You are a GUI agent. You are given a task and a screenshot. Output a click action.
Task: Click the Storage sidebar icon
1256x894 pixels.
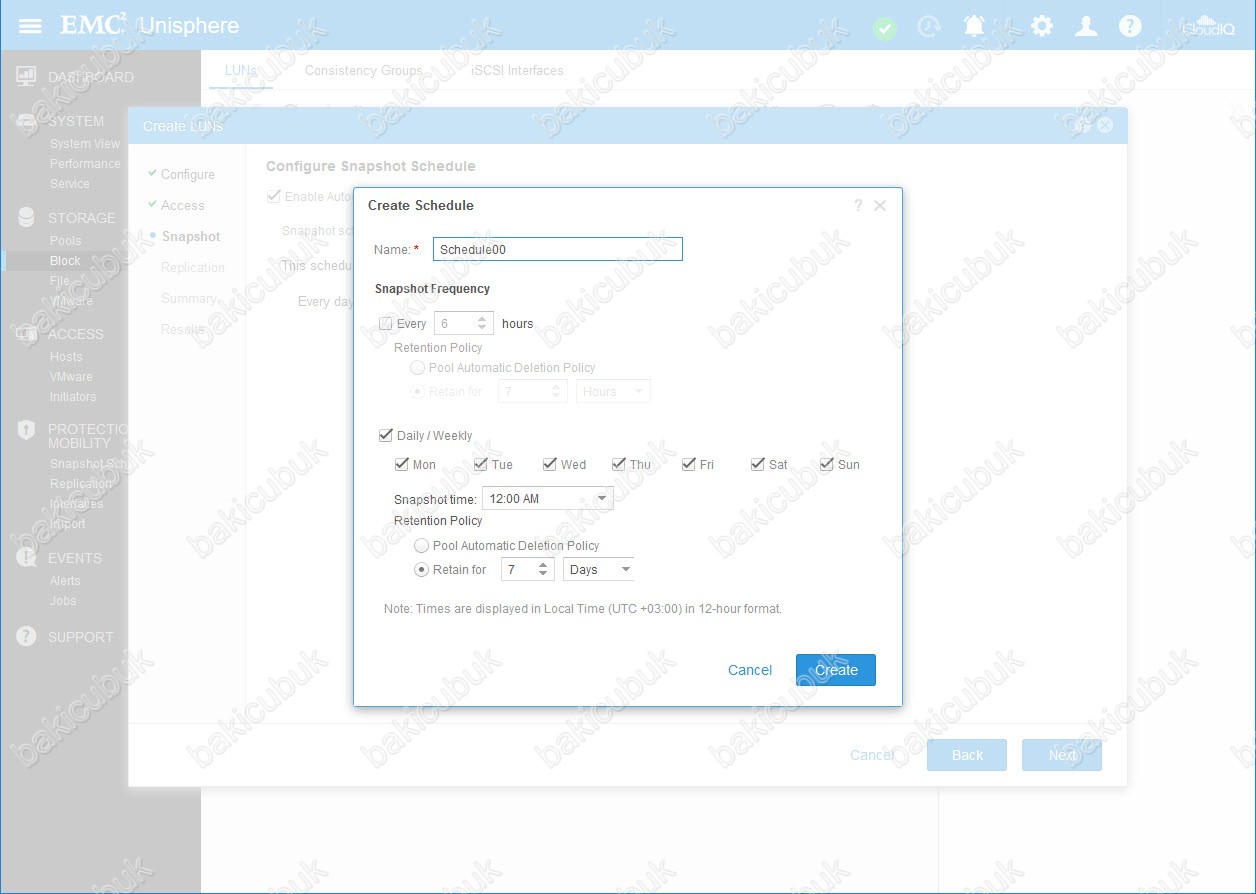pyautogui.click(x=27, y=217)
